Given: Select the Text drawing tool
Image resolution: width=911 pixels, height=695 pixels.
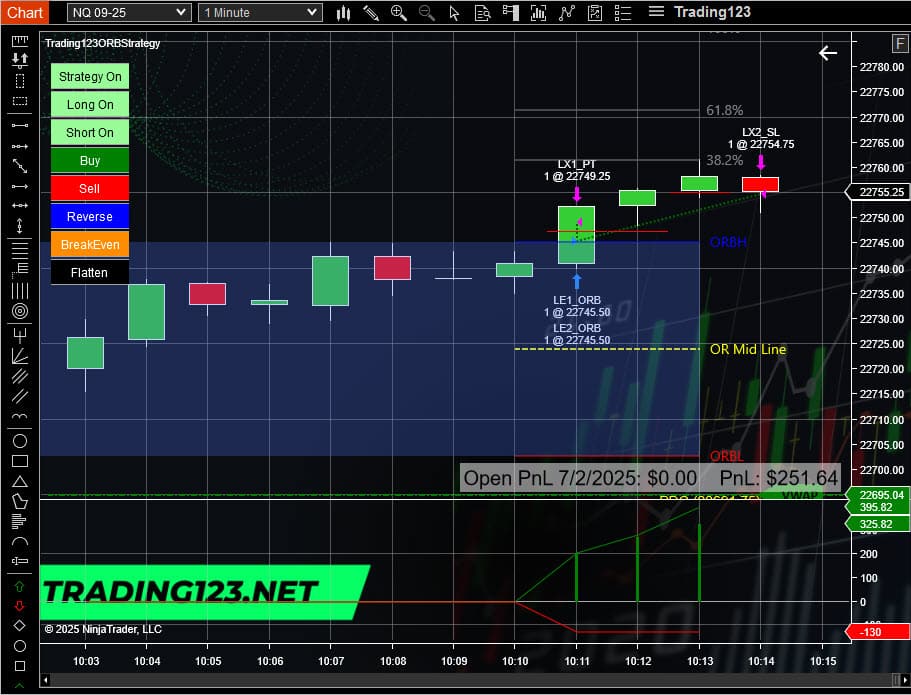Looking at the screenshot, I should pos(20,561).
